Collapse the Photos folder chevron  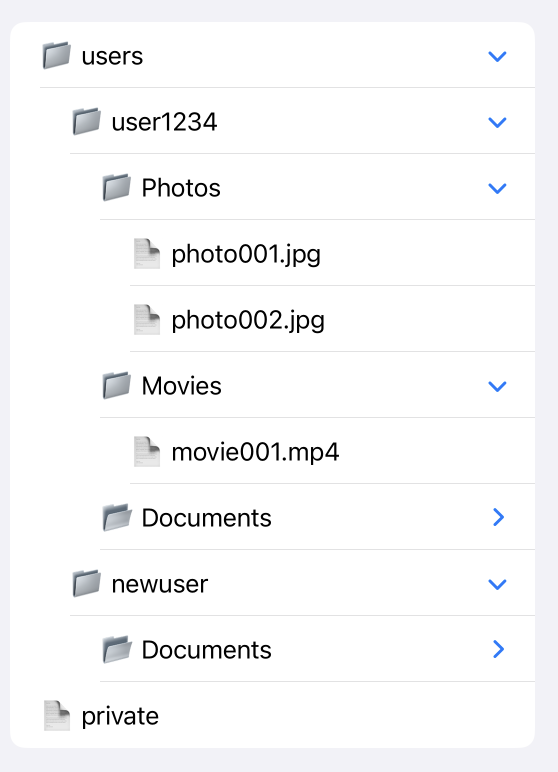(x=497, y=188)
